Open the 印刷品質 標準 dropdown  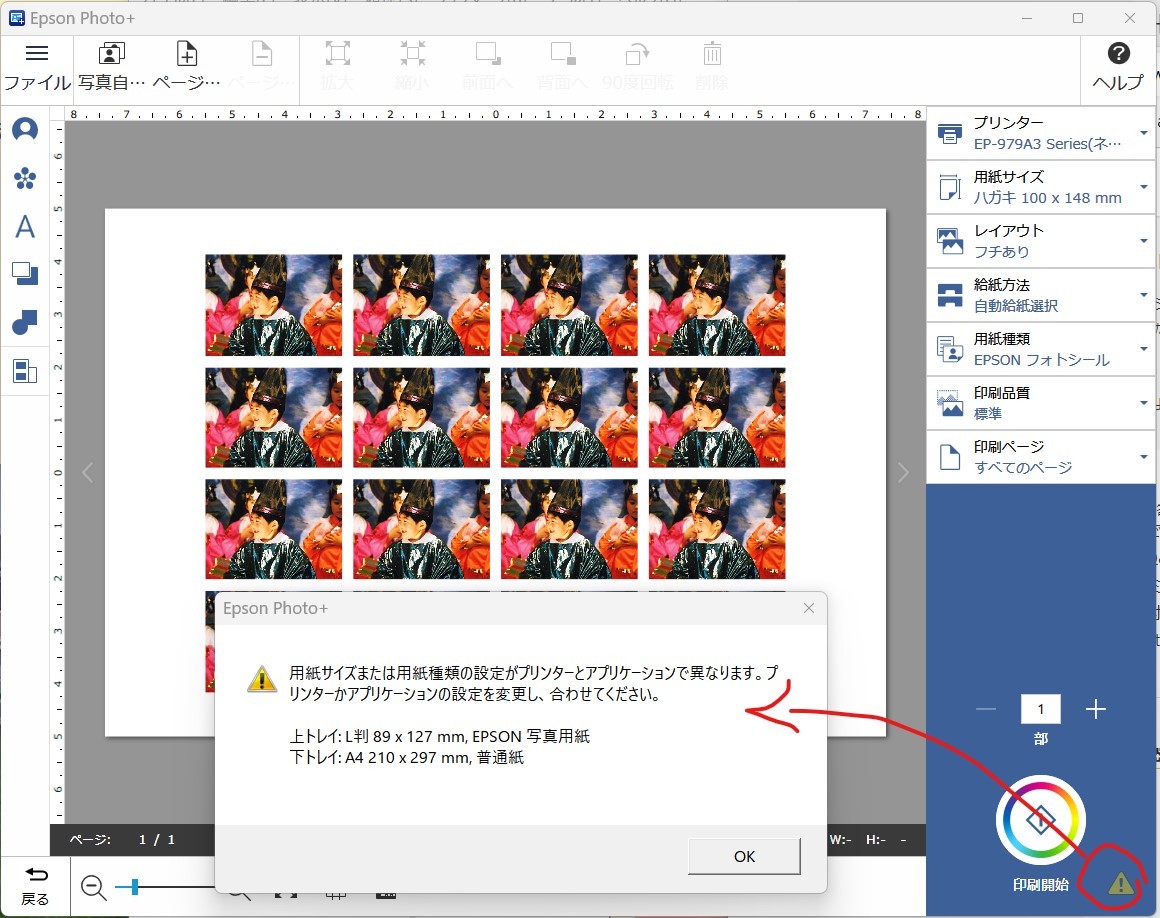(x=1041, y=403)
